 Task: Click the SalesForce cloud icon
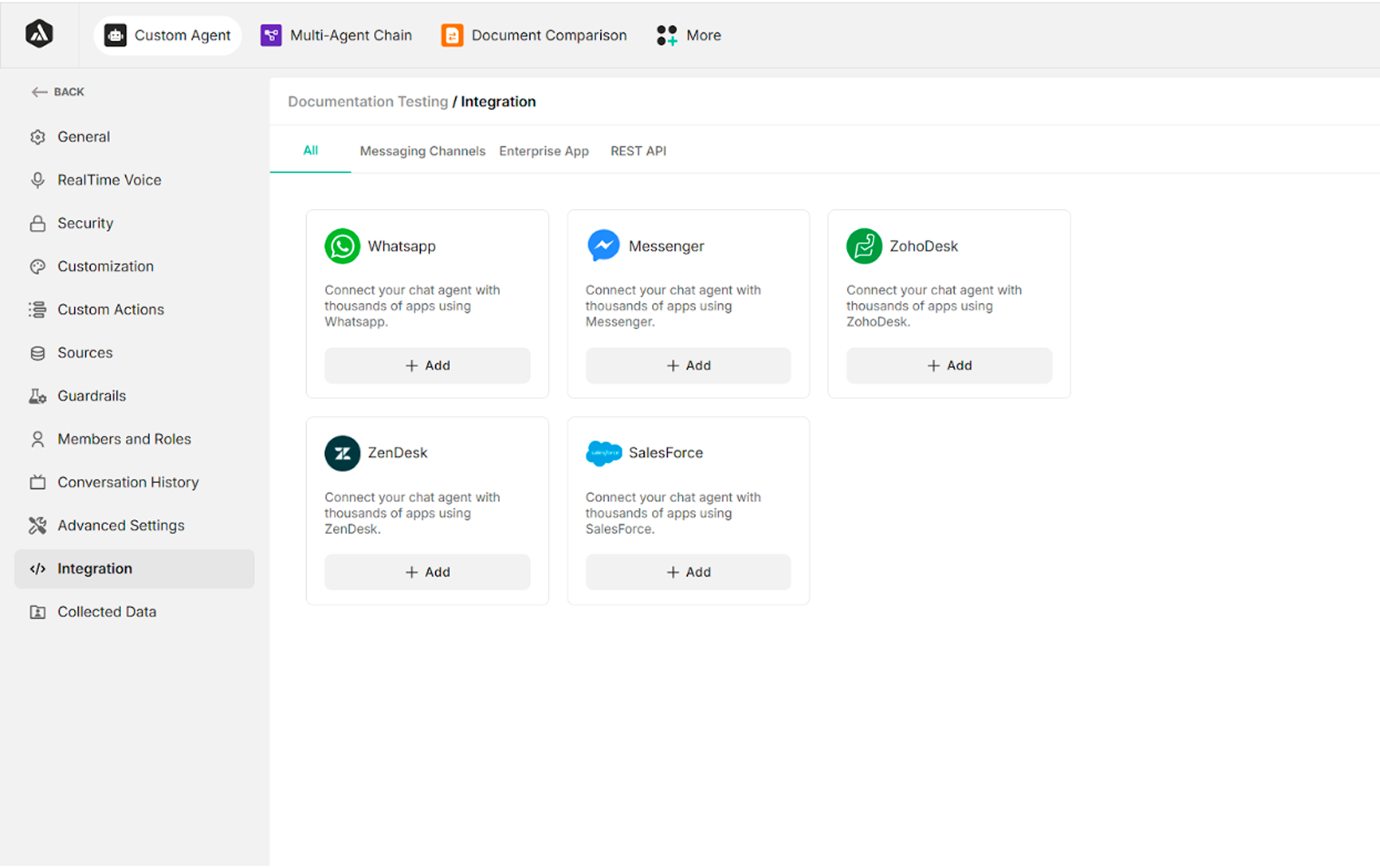(604, 453)
